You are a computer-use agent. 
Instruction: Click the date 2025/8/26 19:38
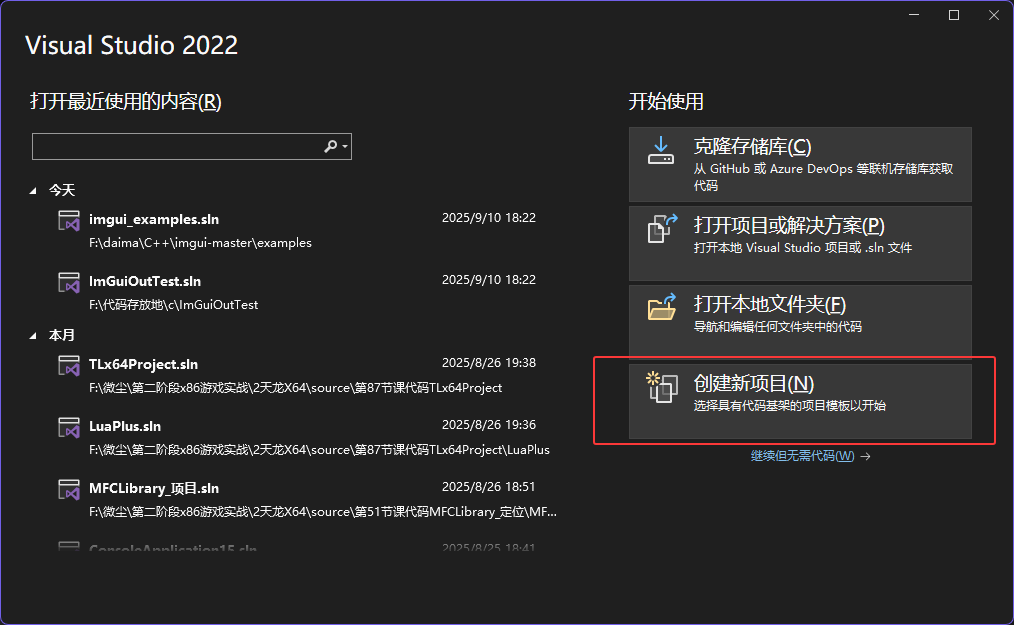tap(489, 363)
